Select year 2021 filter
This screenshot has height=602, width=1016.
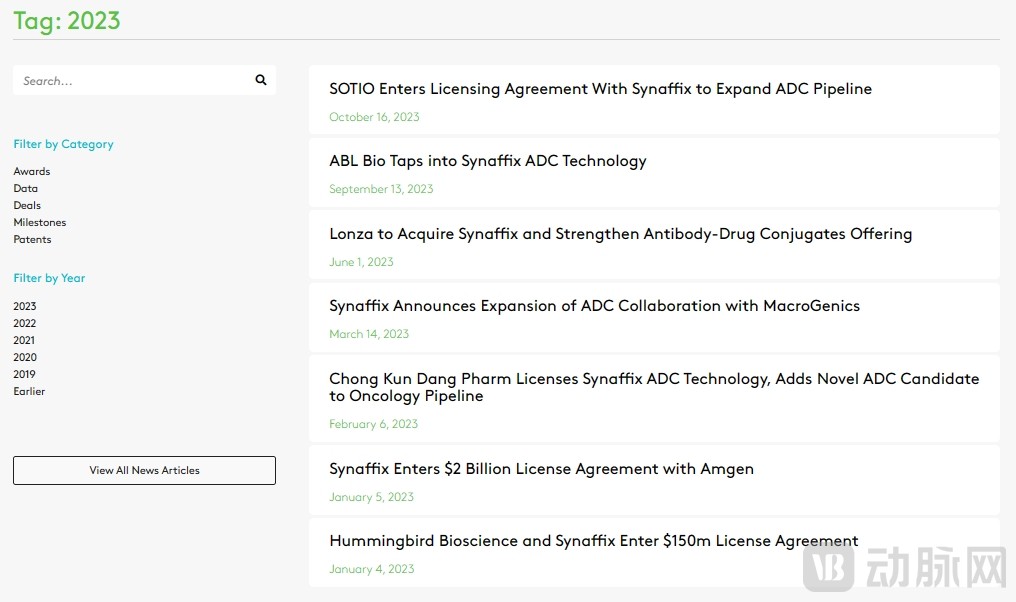click(x=25, y=340)
